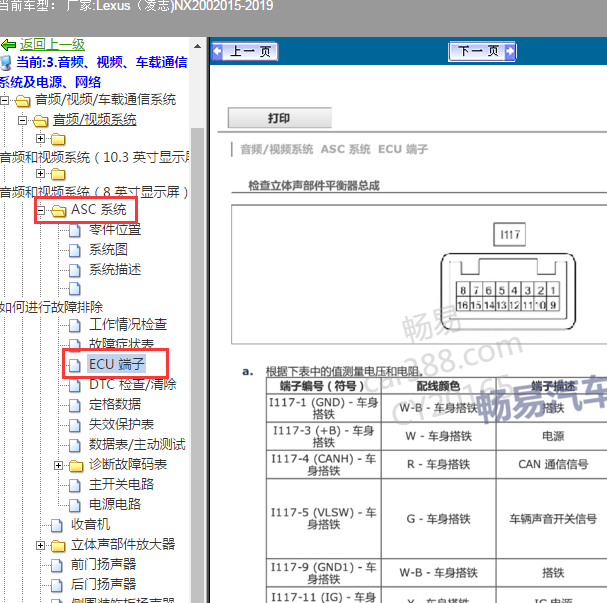607x603 pixels.
Task: Open the DTC 检查/清除 page
Action: click(x=132, y=384)
